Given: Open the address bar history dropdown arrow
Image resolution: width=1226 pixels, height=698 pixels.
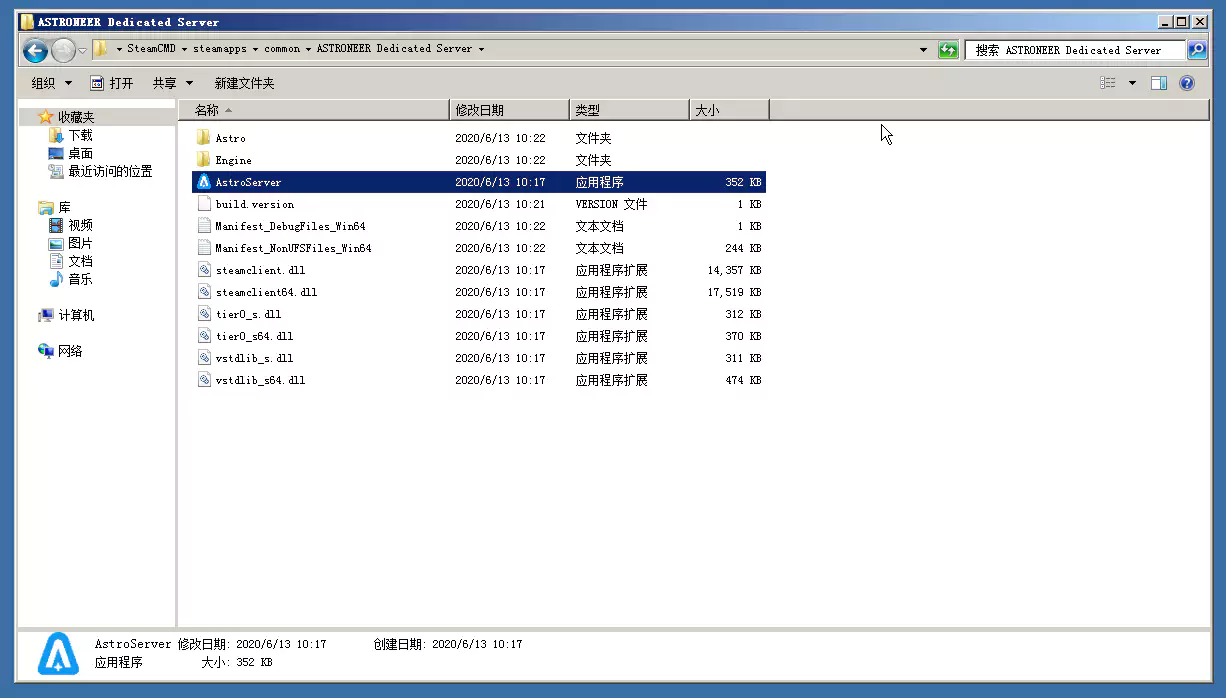Looking at the screenshot, I should [923, 50].
